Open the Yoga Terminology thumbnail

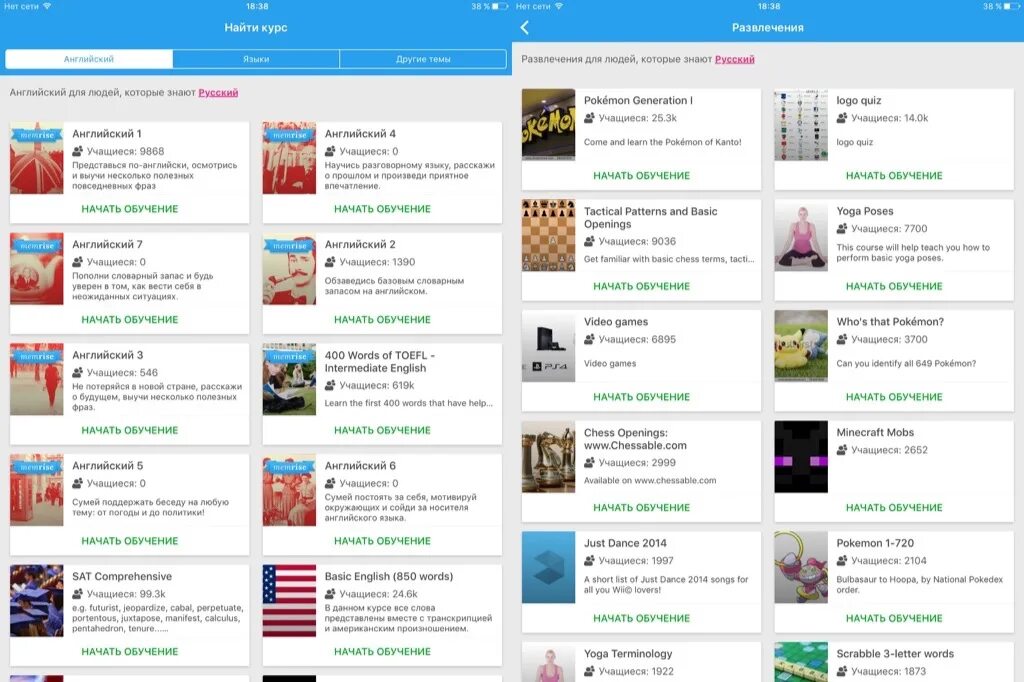(x=549, y=662)
